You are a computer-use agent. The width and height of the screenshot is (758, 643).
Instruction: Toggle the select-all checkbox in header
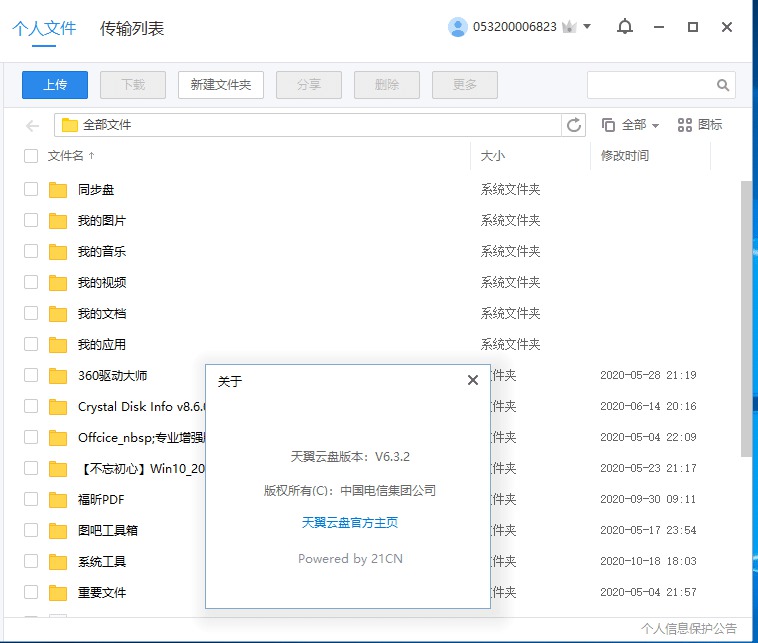31,156
